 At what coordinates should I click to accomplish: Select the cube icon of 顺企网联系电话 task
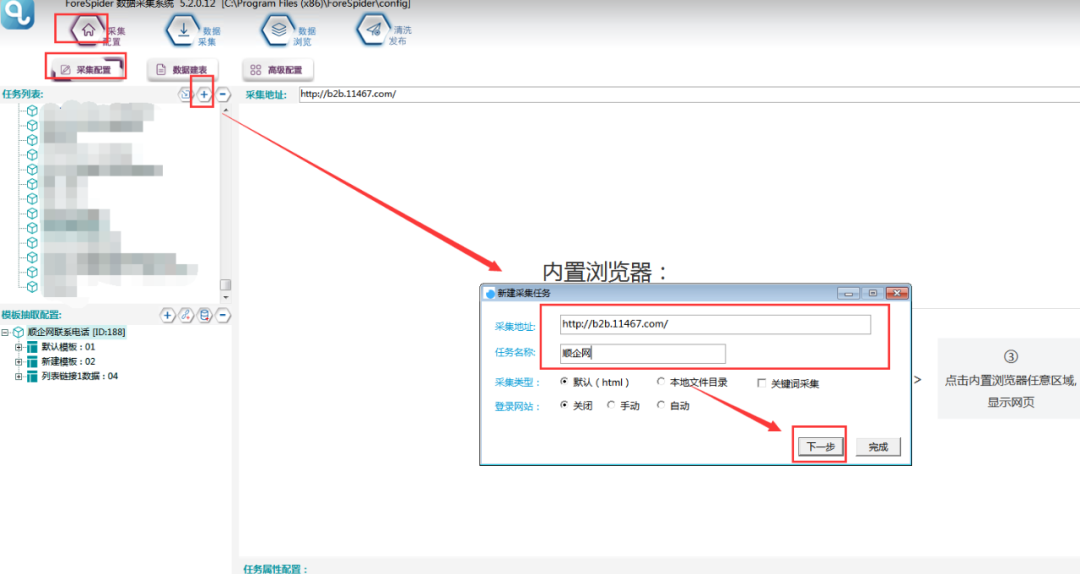[19, 332]
